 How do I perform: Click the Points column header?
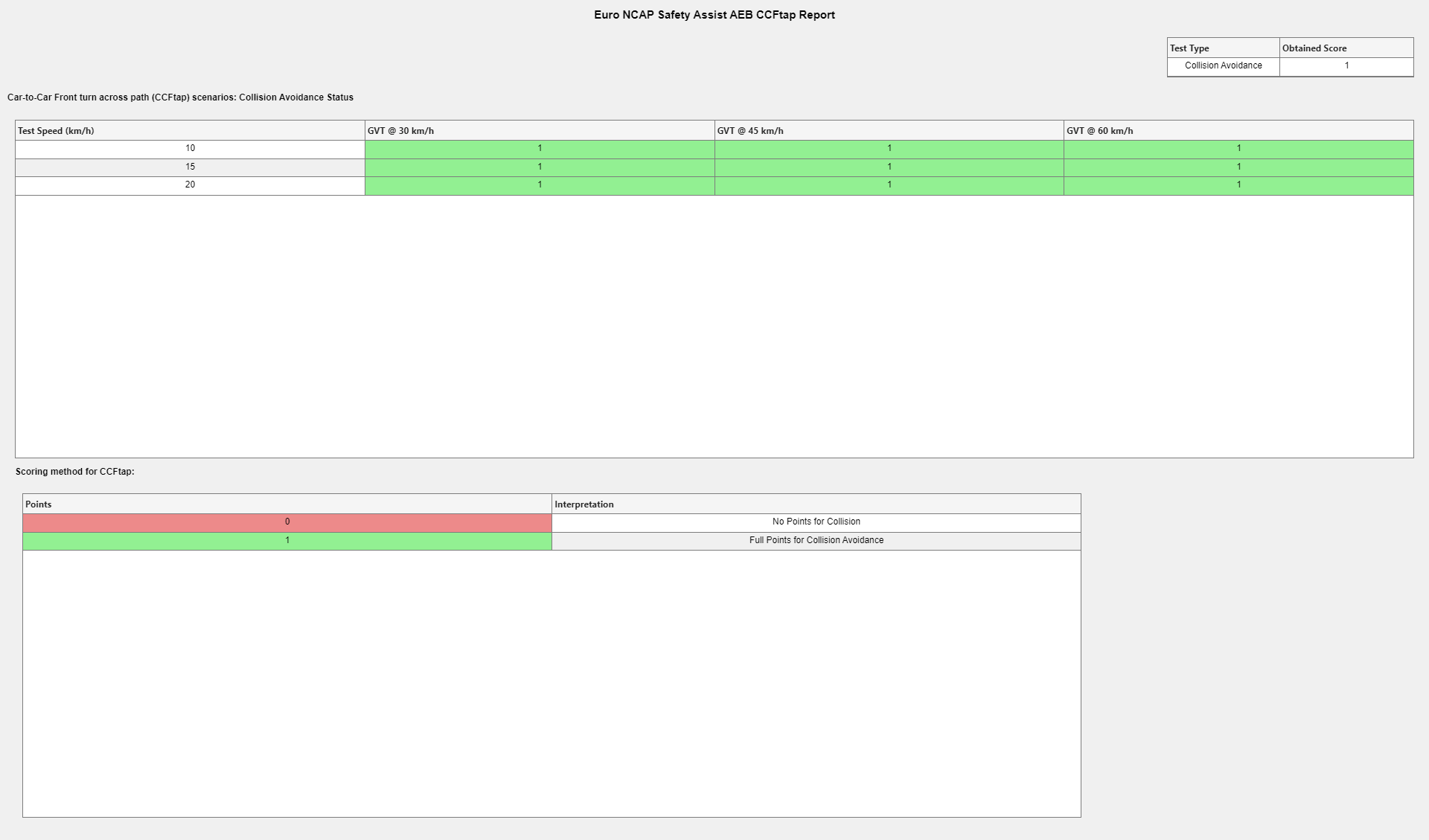point(287,504)
